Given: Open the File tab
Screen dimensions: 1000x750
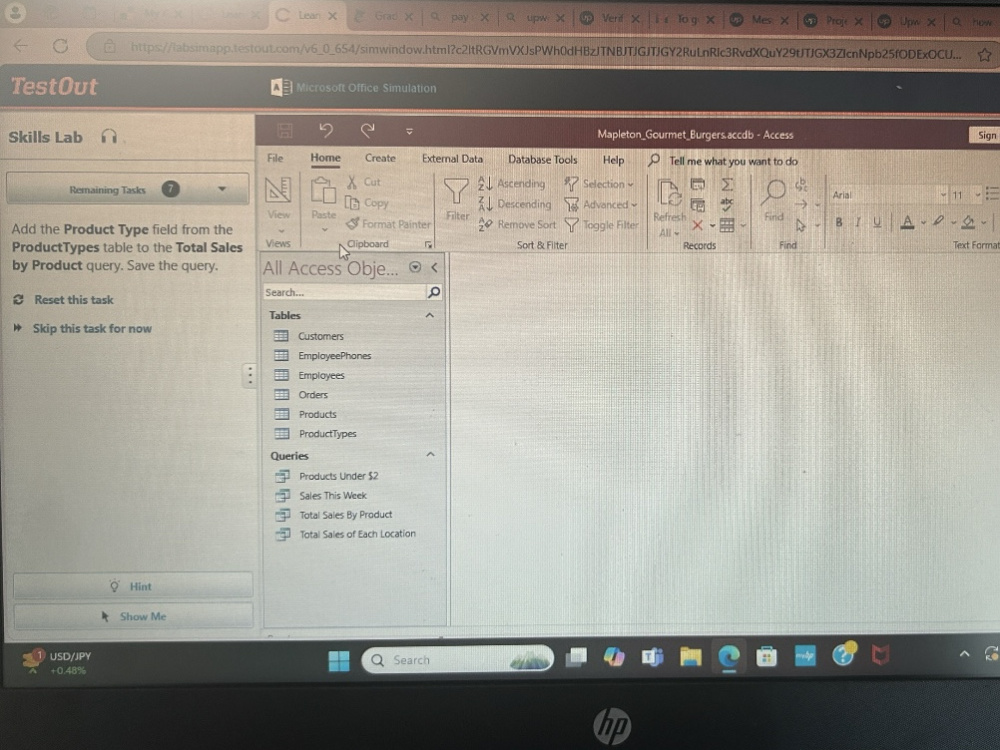Looking at the screenshot, I should (x=275, y=158).
